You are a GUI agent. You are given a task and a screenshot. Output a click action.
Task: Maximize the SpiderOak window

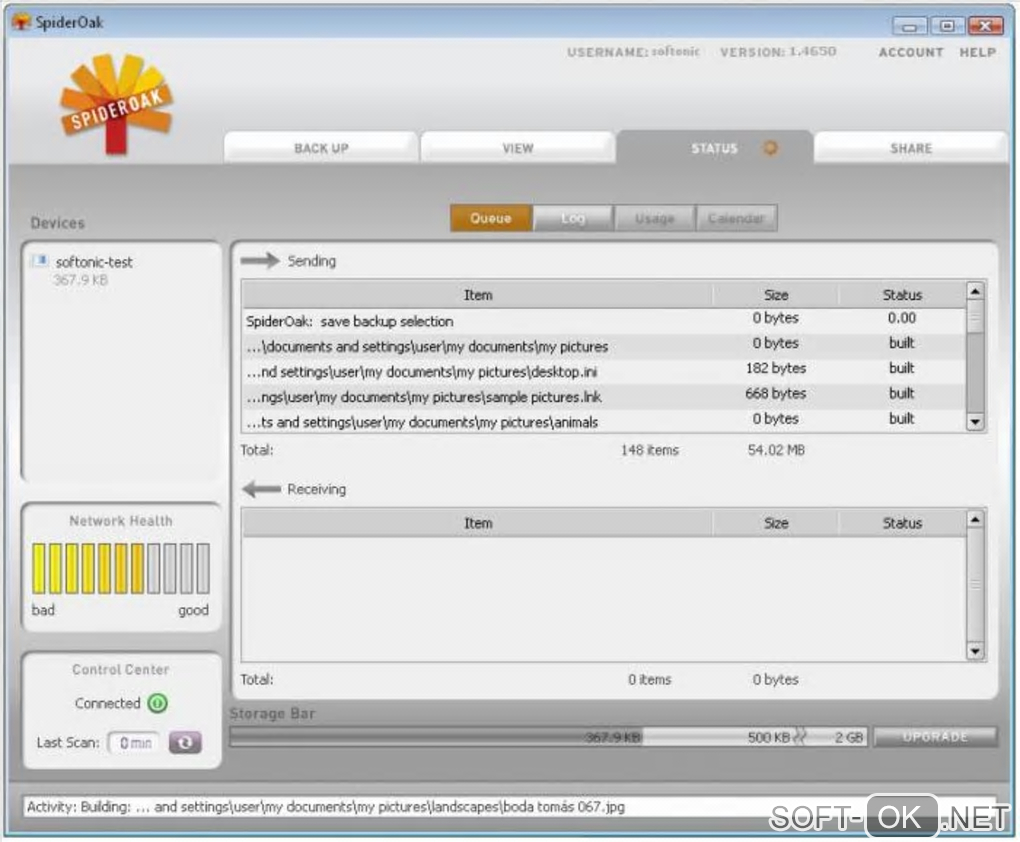point(947,26)
